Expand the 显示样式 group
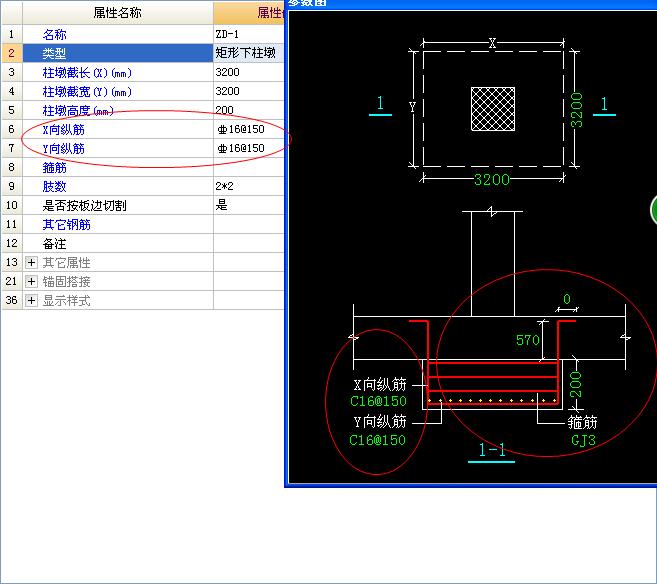 tap(31, 300)
